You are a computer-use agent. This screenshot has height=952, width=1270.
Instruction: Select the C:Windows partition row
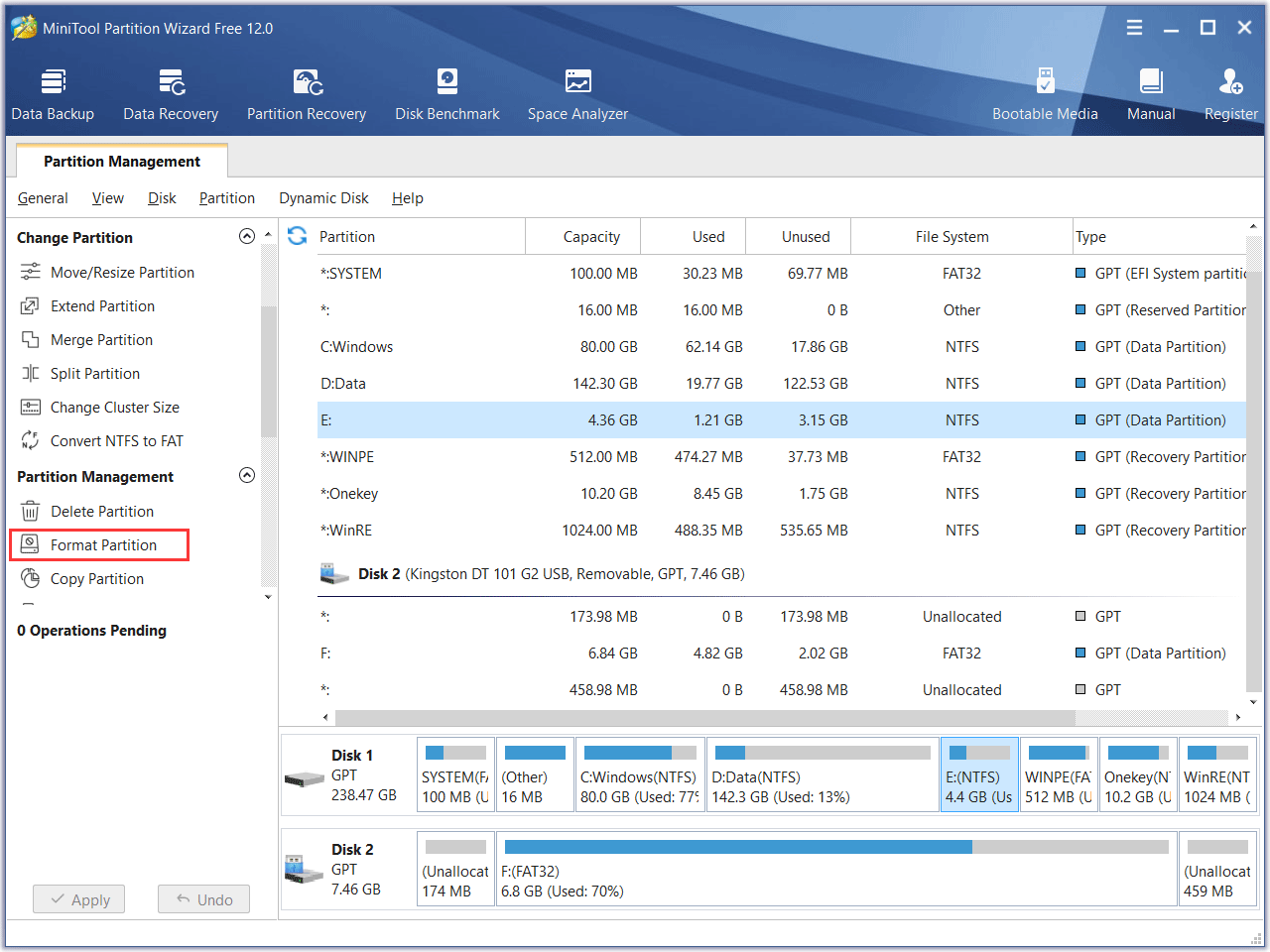pos(781,346)
